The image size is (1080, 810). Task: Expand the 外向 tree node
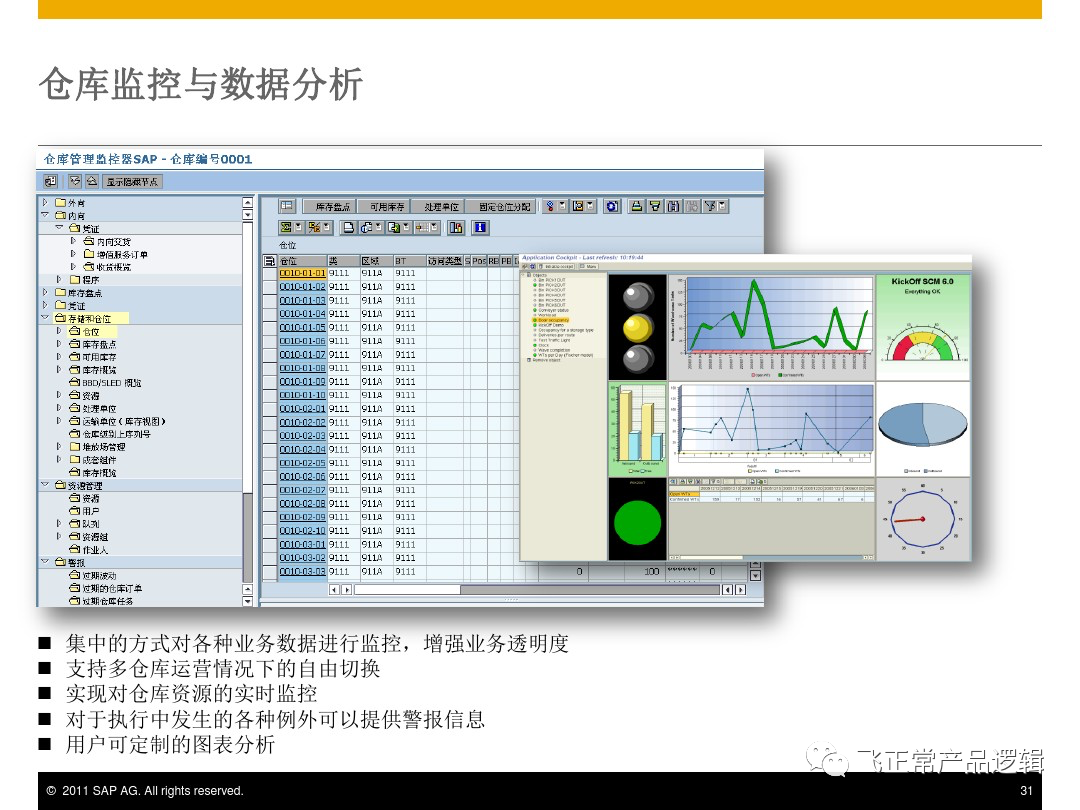click(45, 202)
